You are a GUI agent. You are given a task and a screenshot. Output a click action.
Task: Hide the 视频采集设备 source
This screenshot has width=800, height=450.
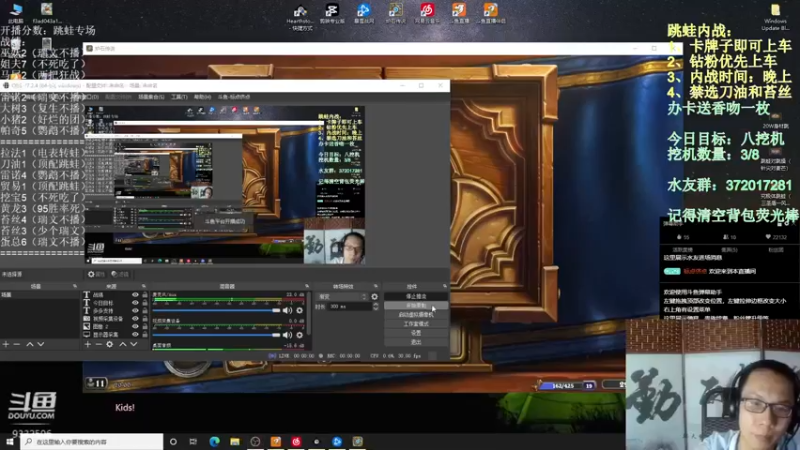(135, 318)
